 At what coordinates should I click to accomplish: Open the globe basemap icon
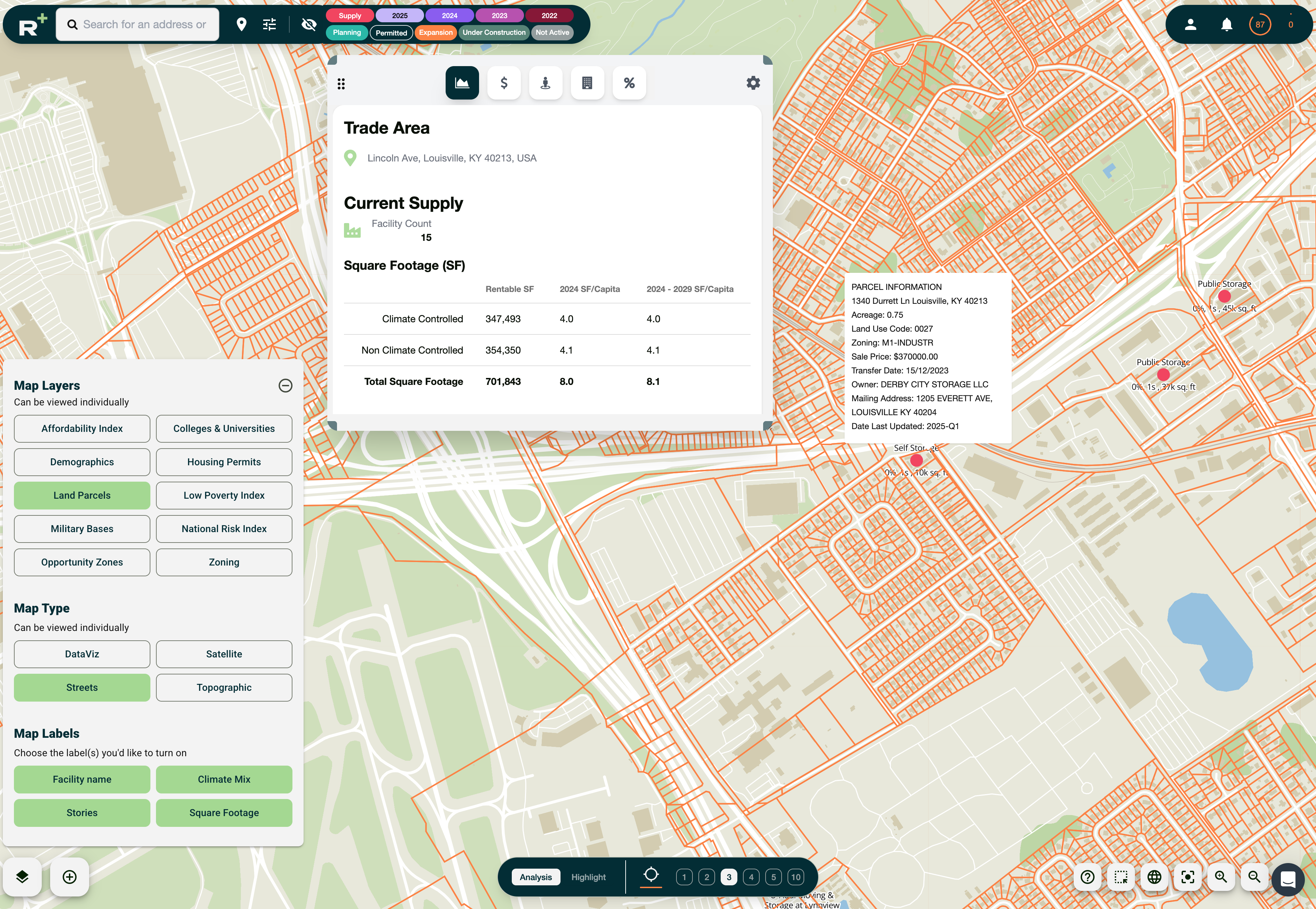click(x=1154, y=877)
